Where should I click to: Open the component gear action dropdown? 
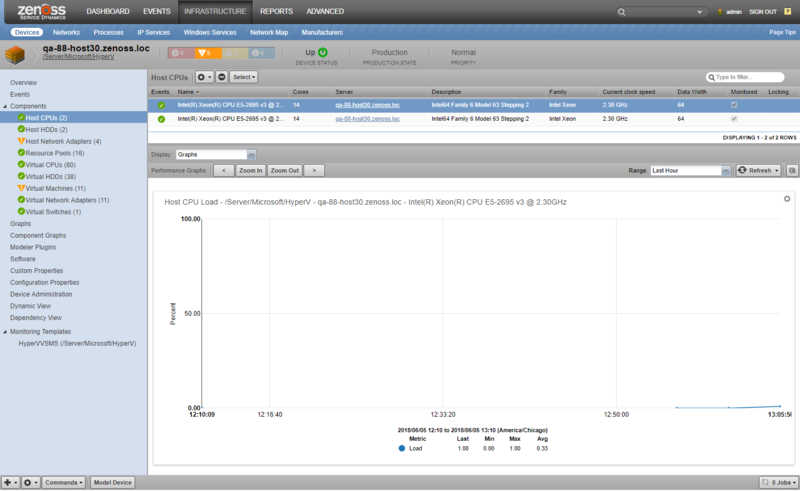click(x=204, y=77)
